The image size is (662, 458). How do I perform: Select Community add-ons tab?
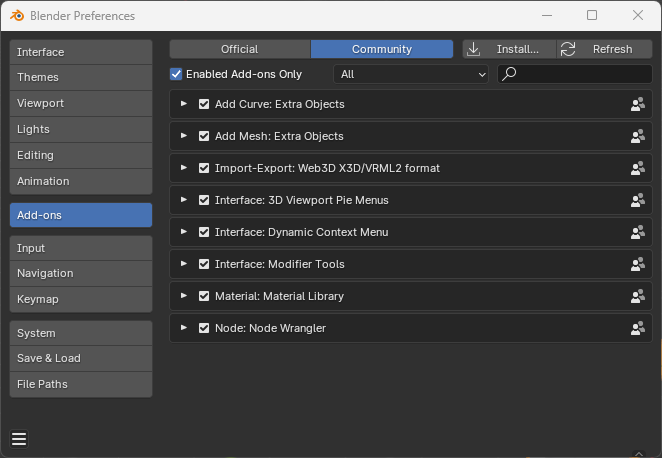click(382, 49)
